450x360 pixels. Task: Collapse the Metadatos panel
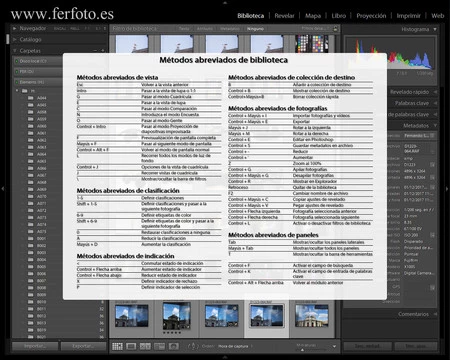[435, 126]
